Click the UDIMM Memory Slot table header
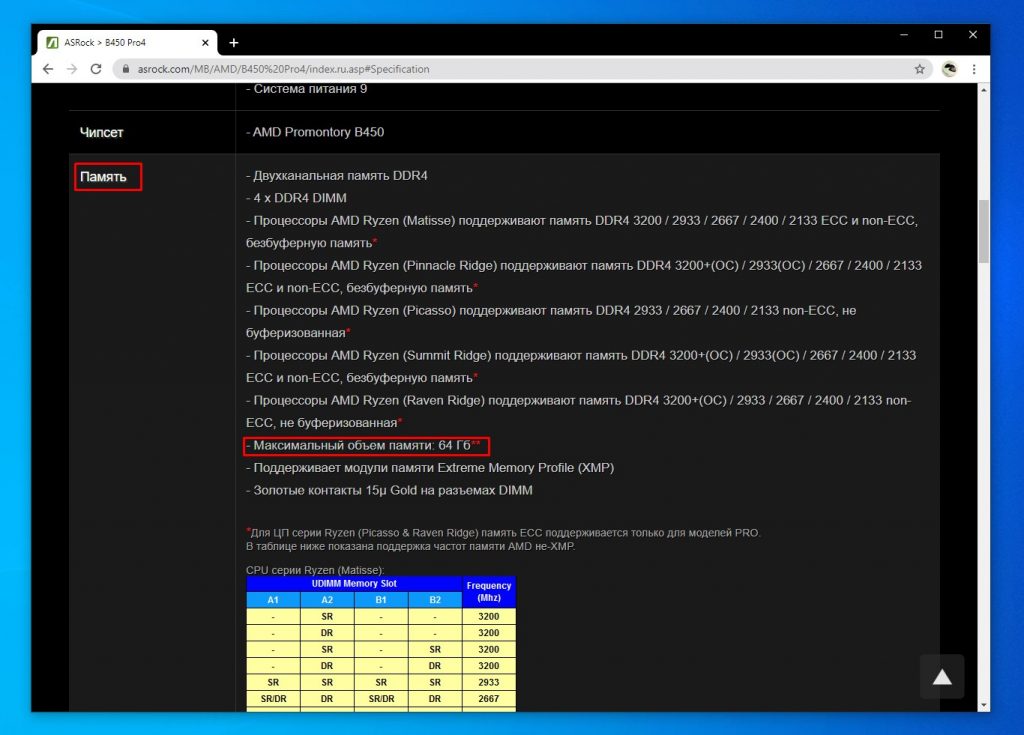The height and width of the screenshot is (735, 1024). tap(354, 583)
